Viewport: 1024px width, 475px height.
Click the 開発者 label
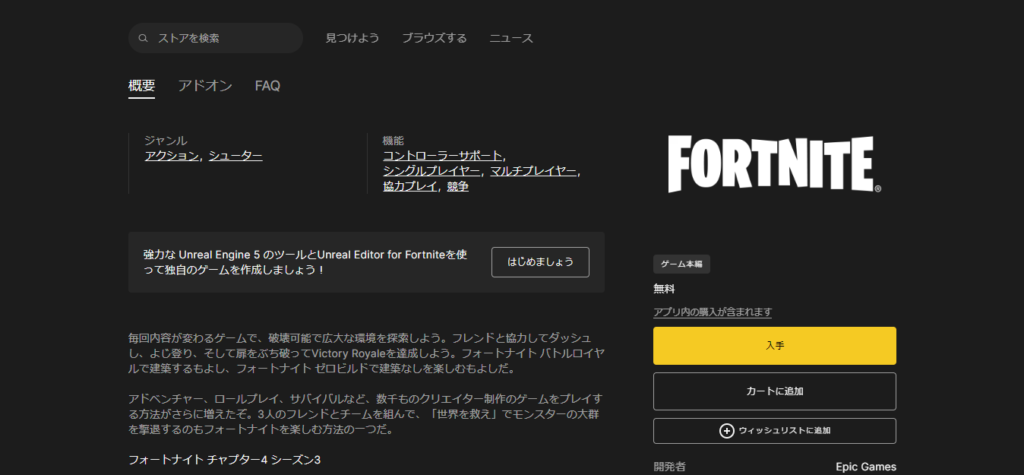tap(669, 467)
